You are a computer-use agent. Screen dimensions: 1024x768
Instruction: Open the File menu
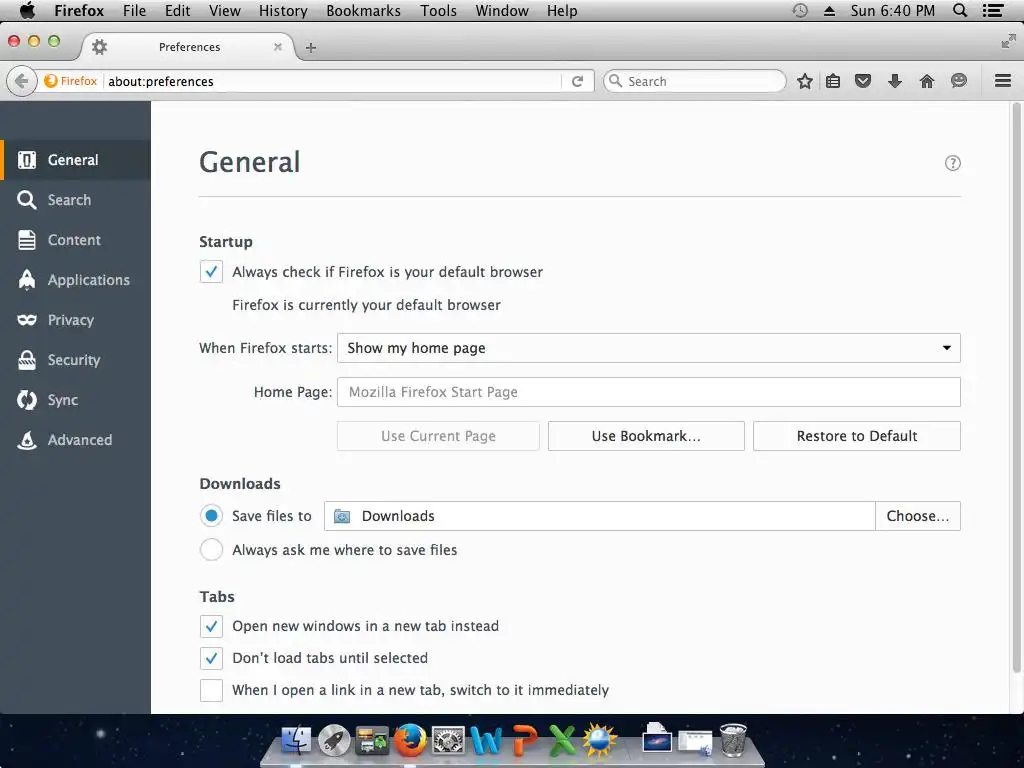point(135,10)
